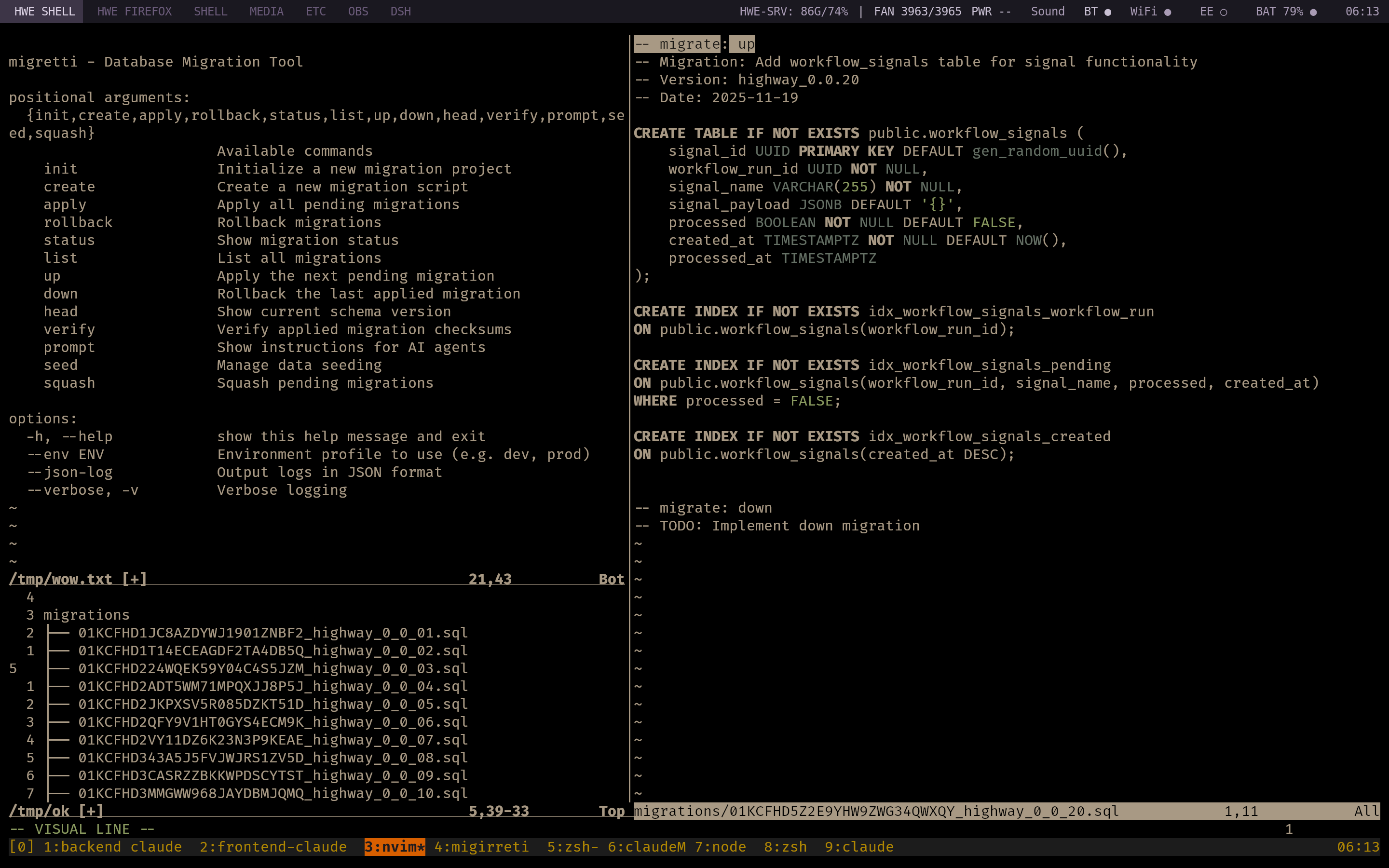Switch to the HWE FIREFOX workspace
This screenshot has width=1389, height=868.
tap(134, 12)
